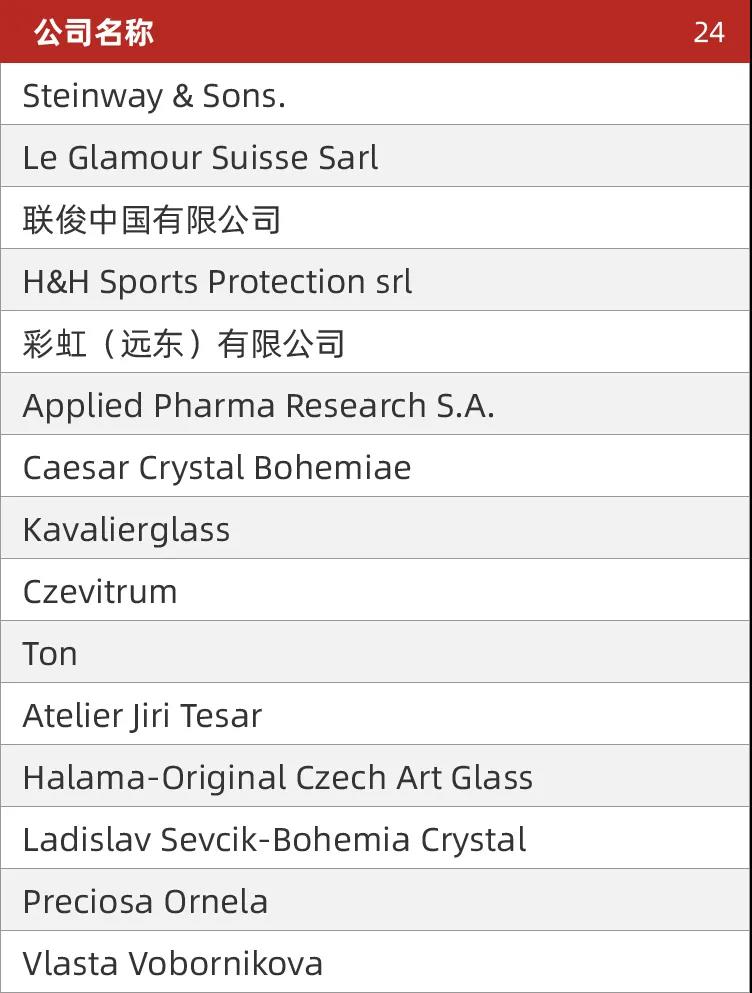Choose the Kavalierglass entry
Image resolution: width=752 pixels, height=993 pixels.
pyautogui.click(x=376, y=528)
